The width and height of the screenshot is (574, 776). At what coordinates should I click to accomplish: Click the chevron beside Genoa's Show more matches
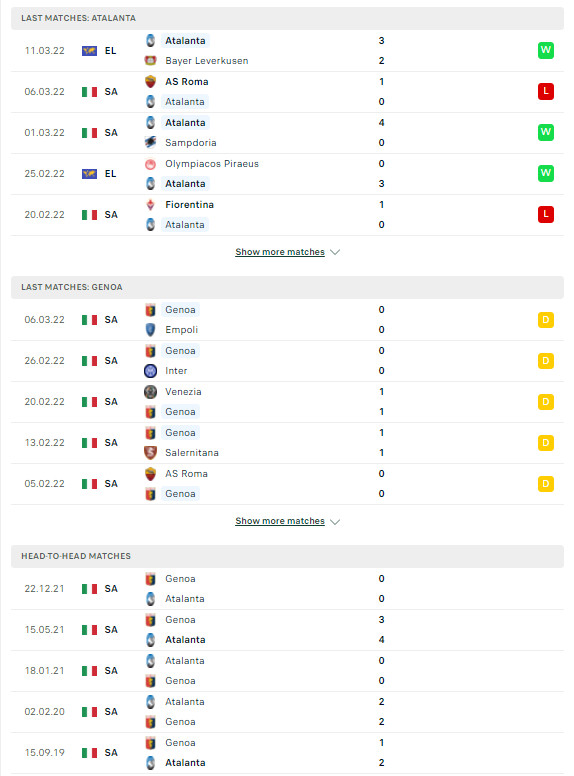(335, 522)
